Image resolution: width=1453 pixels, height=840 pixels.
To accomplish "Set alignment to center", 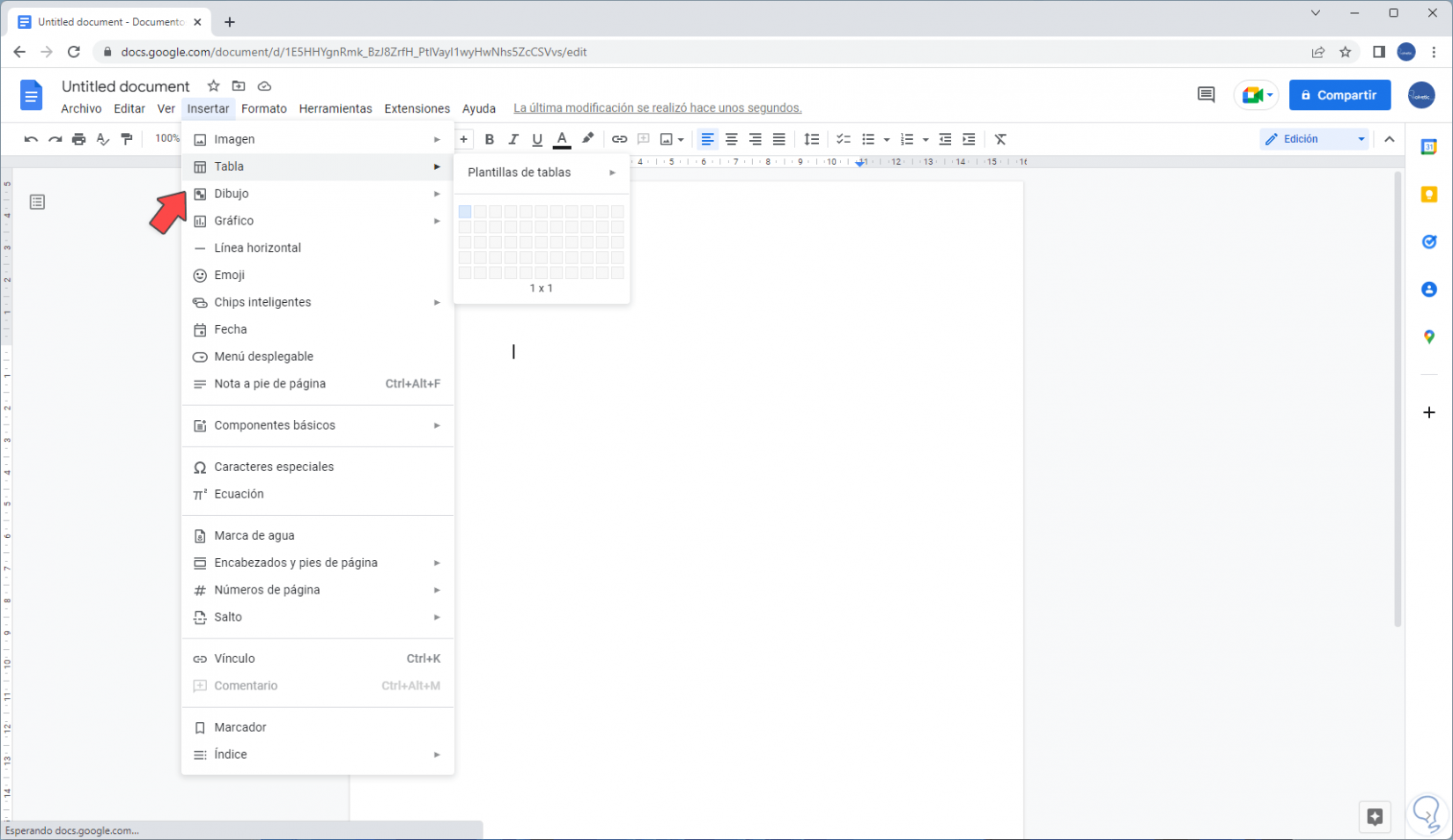I will click(731, 139).
